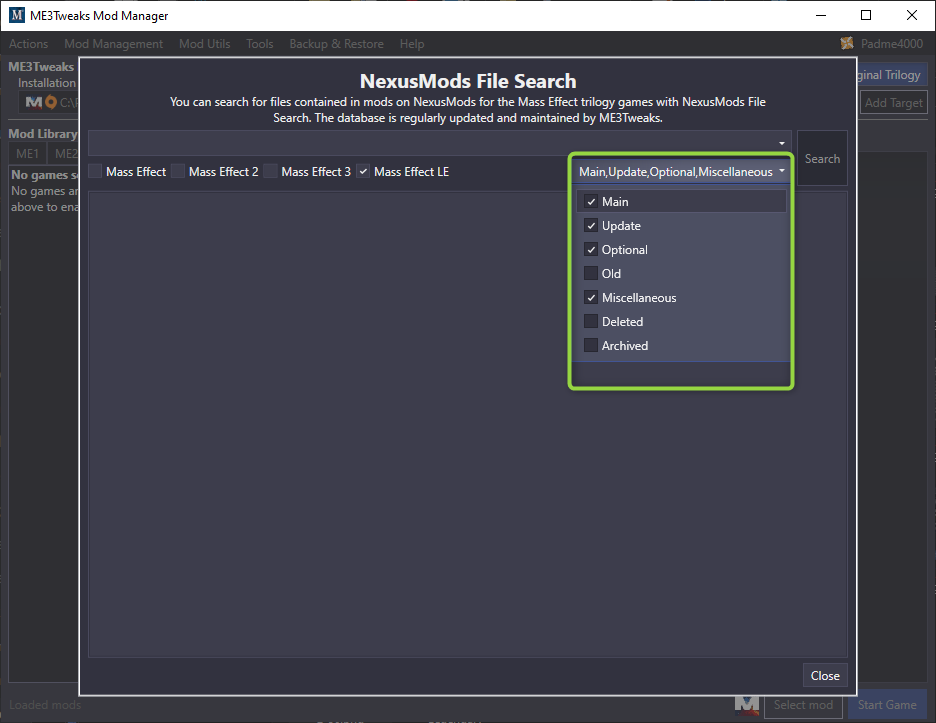The image size is (936, 723).
Task: Enable the Mass Effect 3 checkbox
Action: 270,171
